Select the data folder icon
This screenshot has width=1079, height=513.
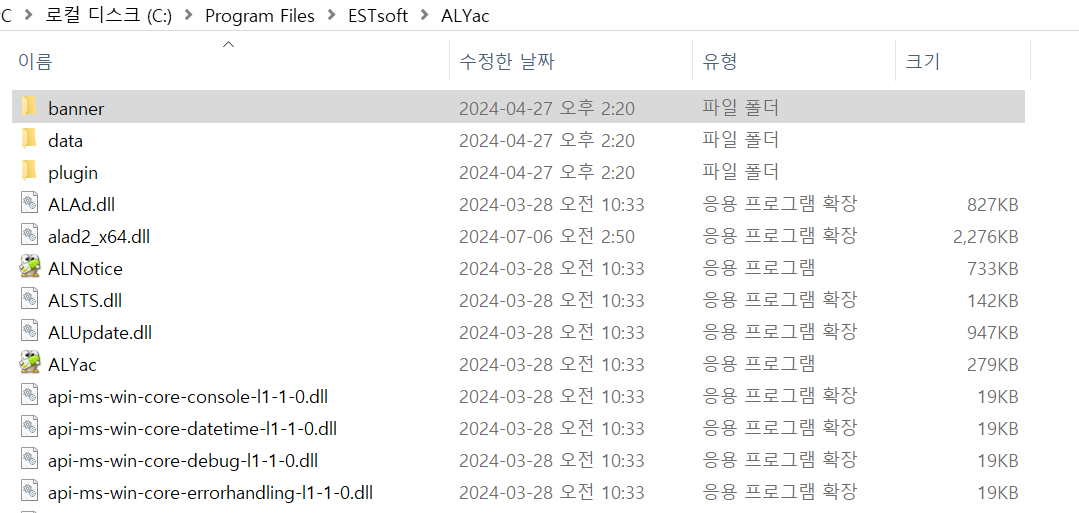pyautogui.click(x=29, y=139)
